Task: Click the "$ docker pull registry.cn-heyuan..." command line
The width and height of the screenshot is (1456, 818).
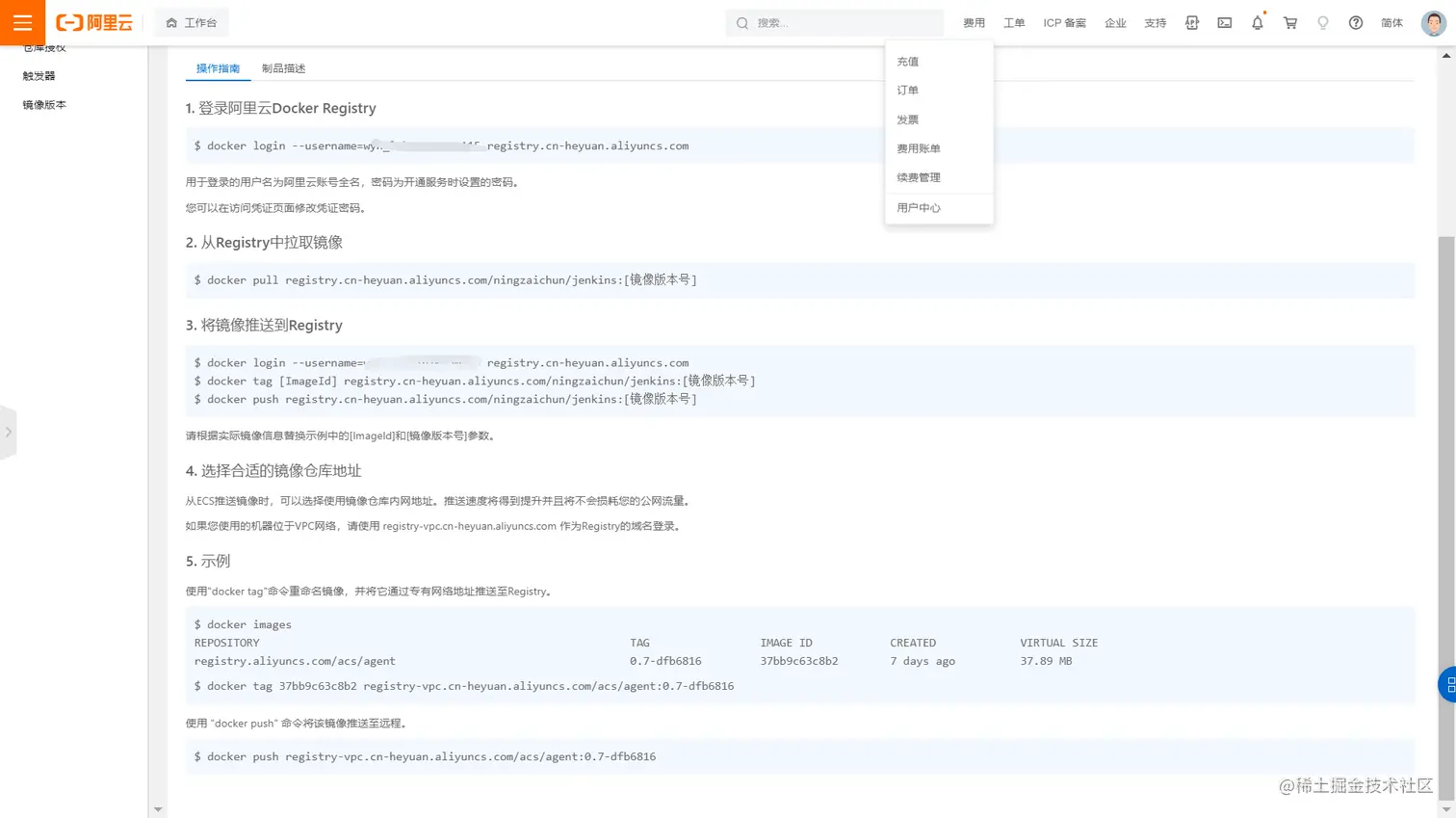Action: (445, 280)
